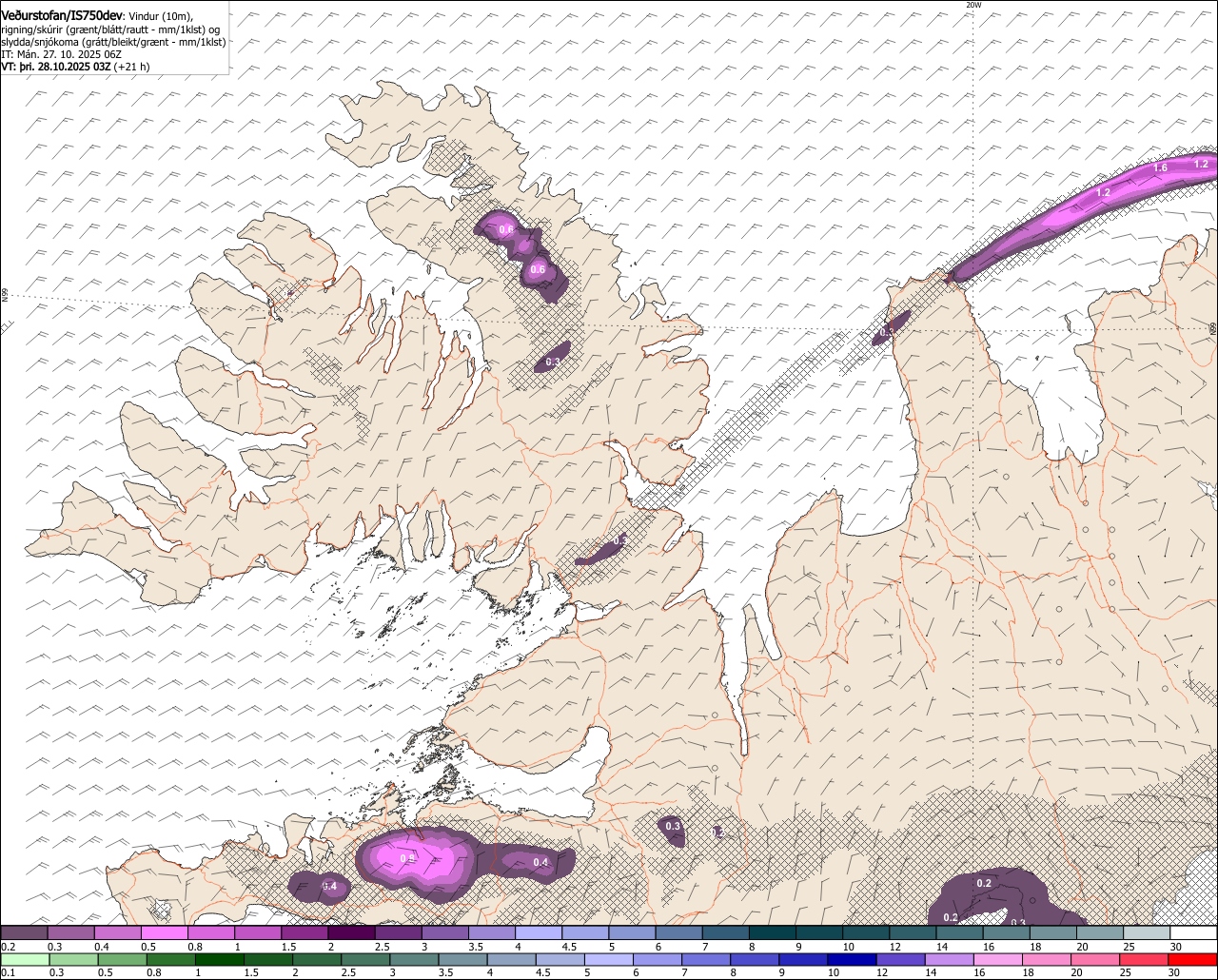1218x980 pixels.
Task: Click the '0.9' value in the bright pink blob
Action: [407, 858]
